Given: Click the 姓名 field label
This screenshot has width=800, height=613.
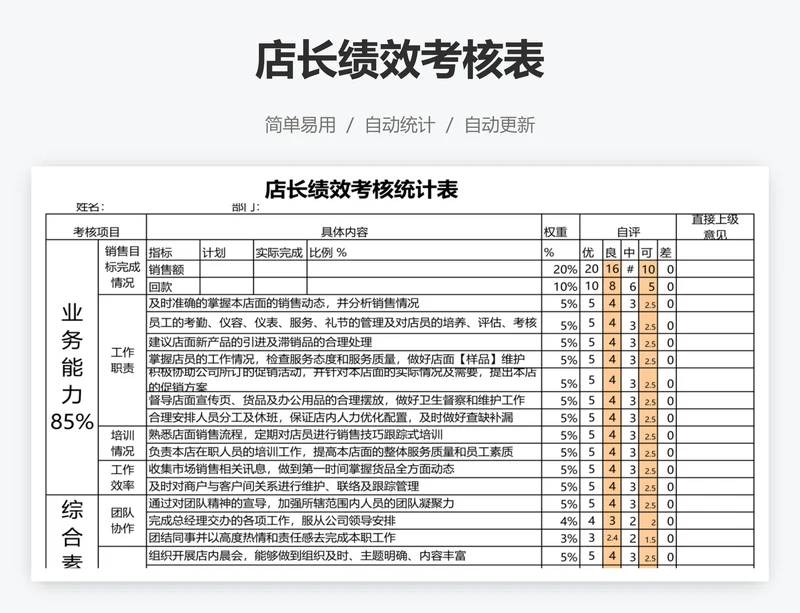Looking at the screenshot, I should (x=90, y=207).
